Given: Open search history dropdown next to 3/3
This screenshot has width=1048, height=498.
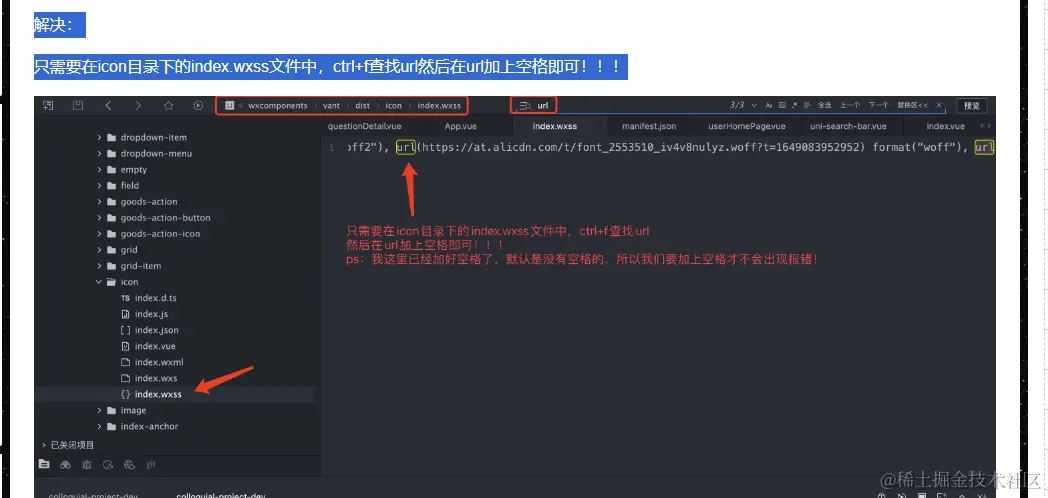Looking at the screenshot, I should 755,106.
